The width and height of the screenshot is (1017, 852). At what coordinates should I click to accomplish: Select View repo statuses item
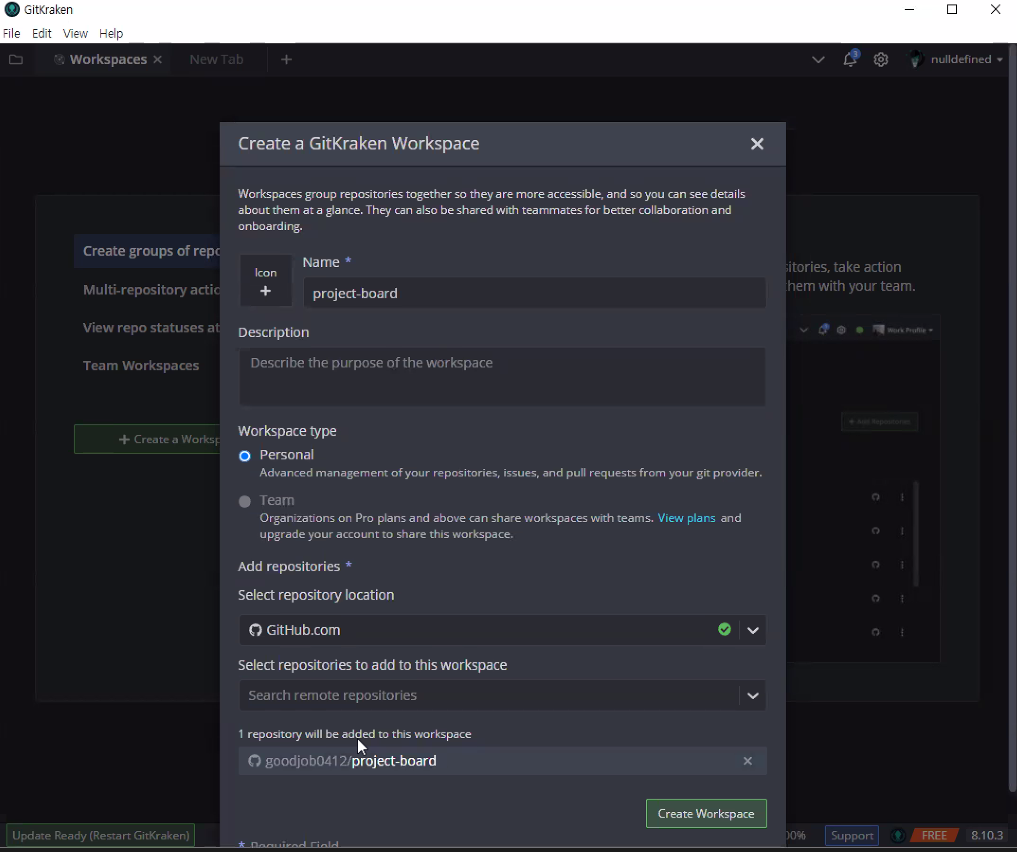(x=147, y=327)
